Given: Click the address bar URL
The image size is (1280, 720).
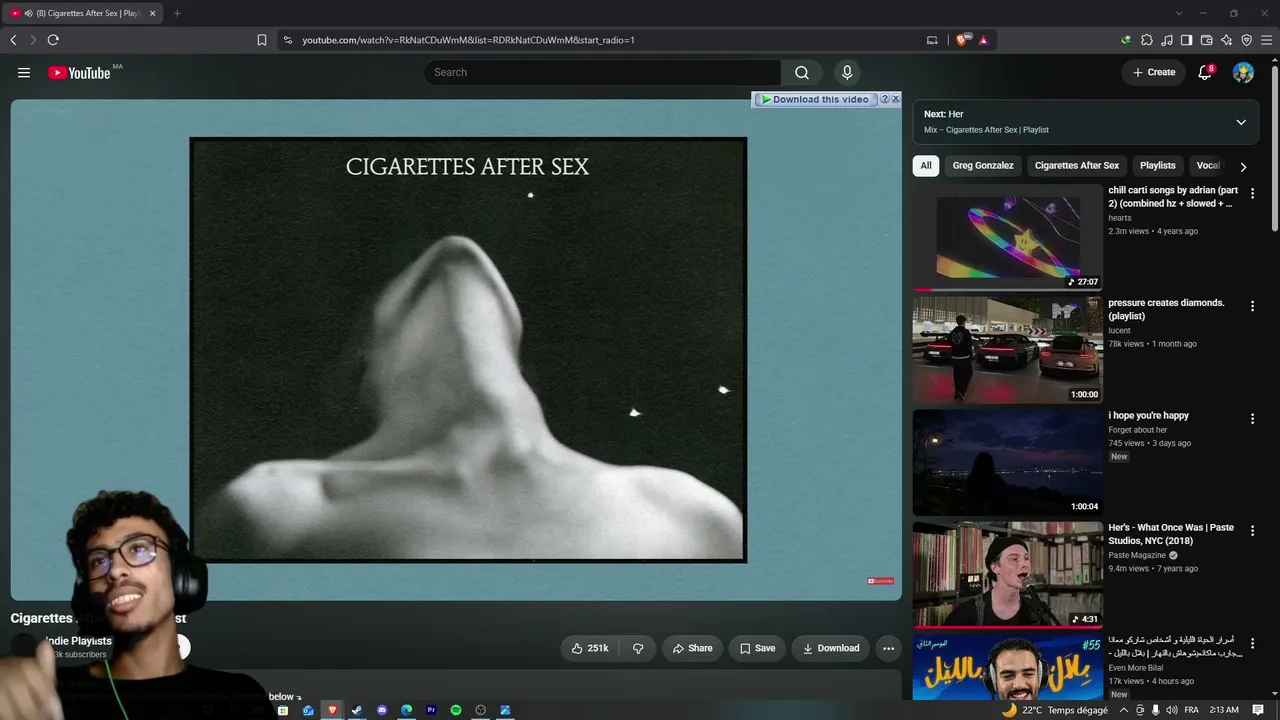Looking at the screenshot, I should coord(469,40).
